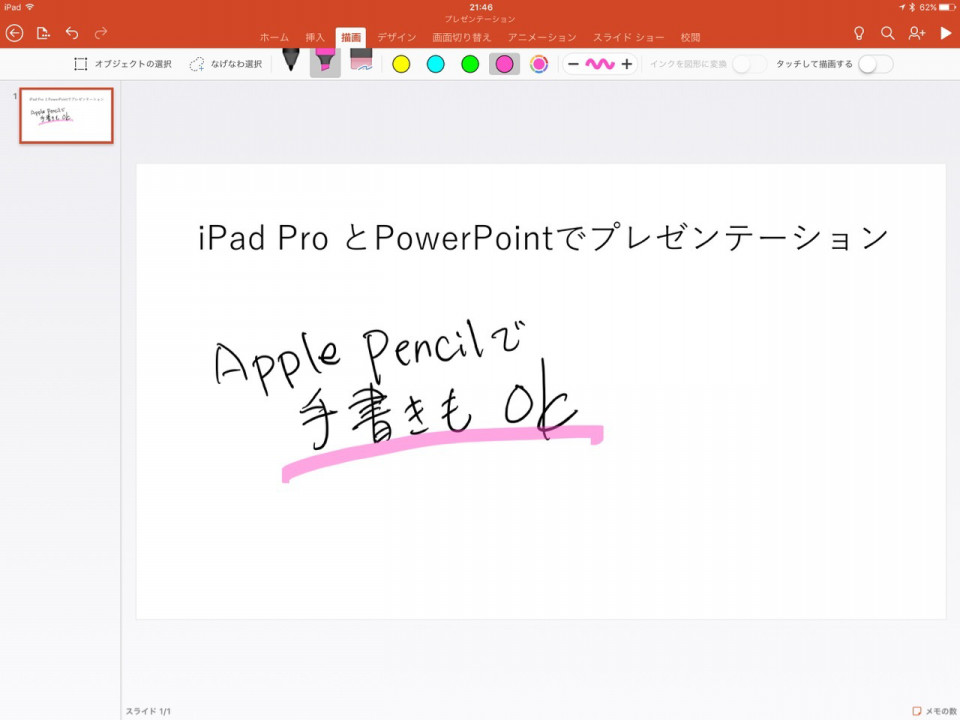Open メモ notes at bottom right

click(x=934, y=711)
